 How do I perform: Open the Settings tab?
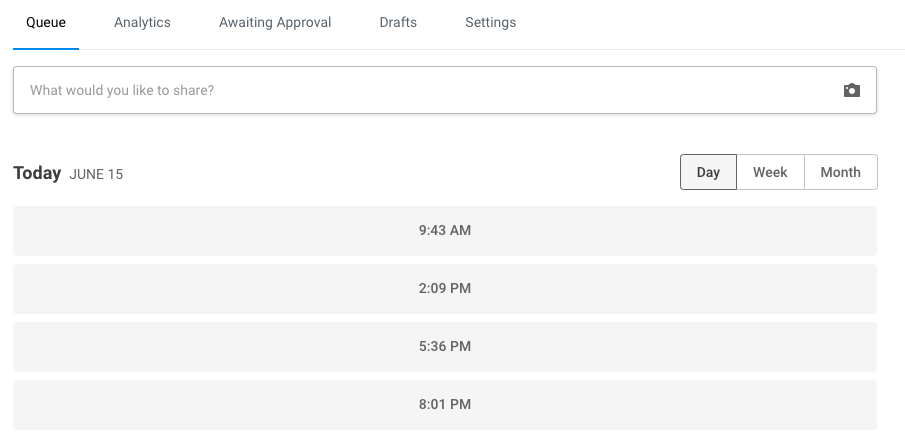(x=490, y=22)
